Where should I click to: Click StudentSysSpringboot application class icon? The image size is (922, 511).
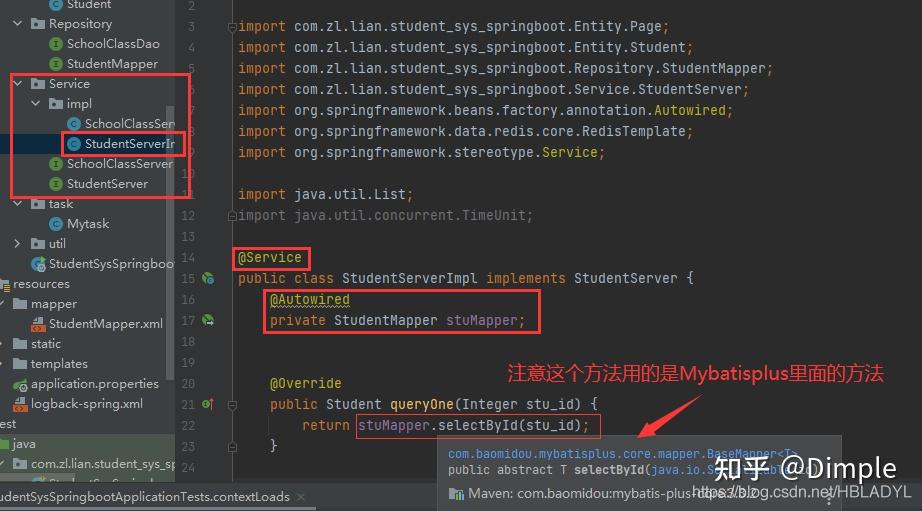coord(38,264)
